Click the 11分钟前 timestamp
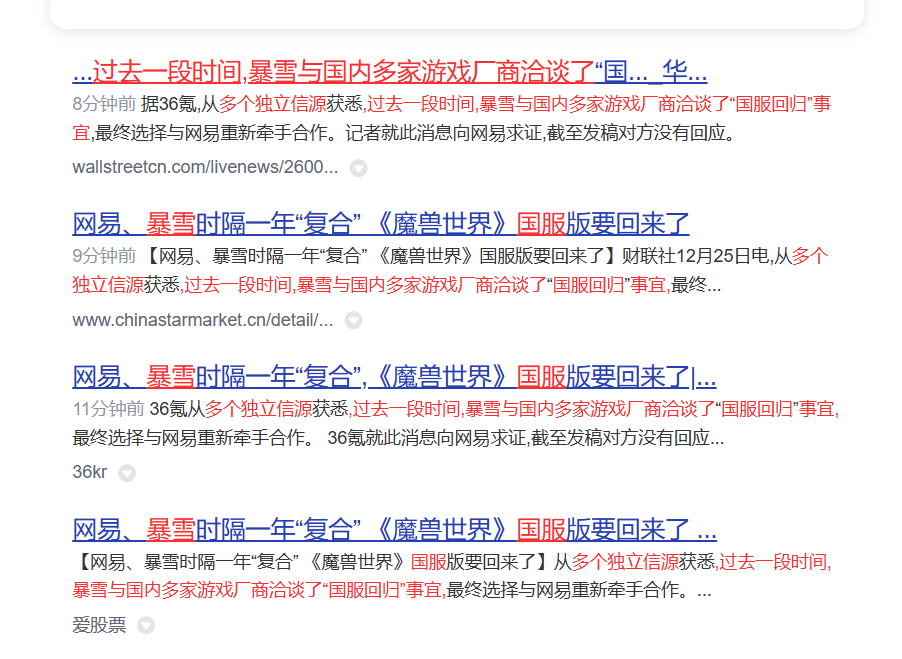 pos(108,409)
